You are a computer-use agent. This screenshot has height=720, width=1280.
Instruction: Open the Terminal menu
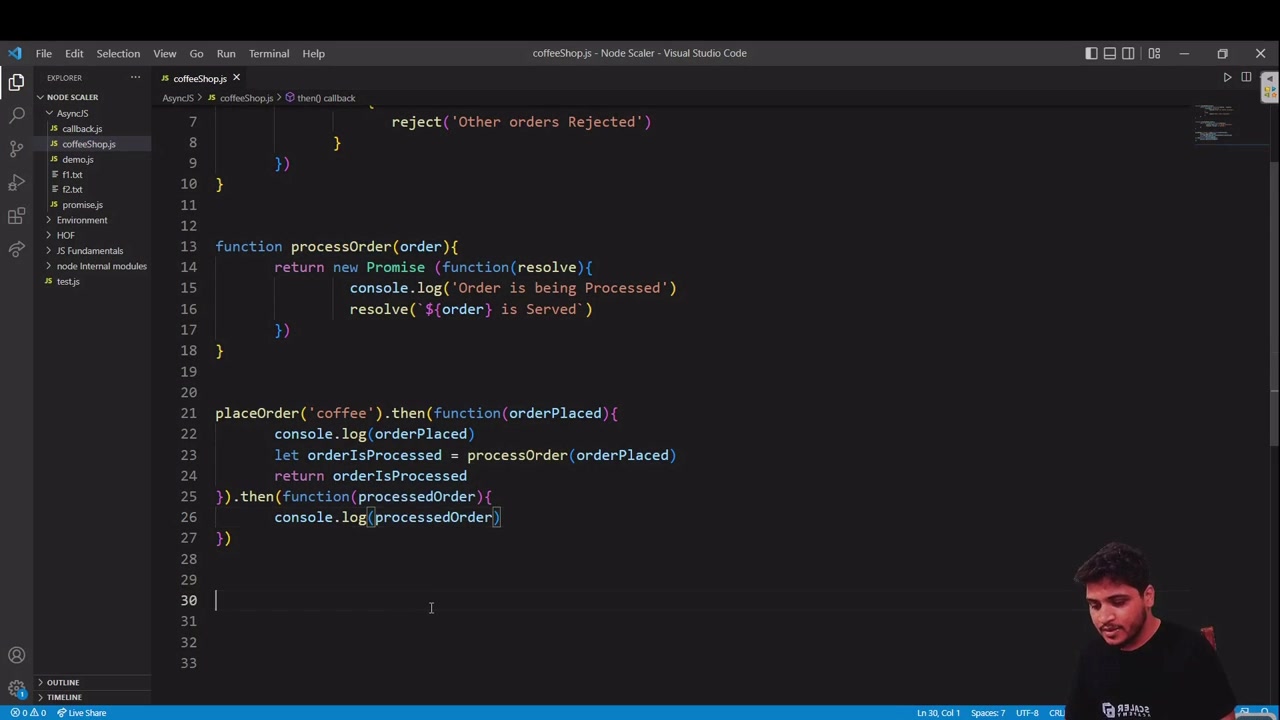pos(269,53)
